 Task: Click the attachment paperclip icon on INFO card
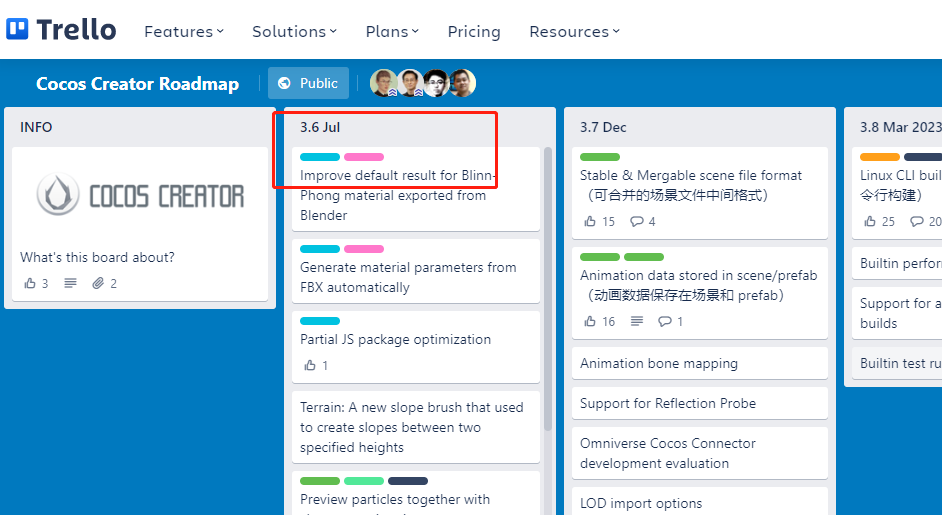[98, 283]
